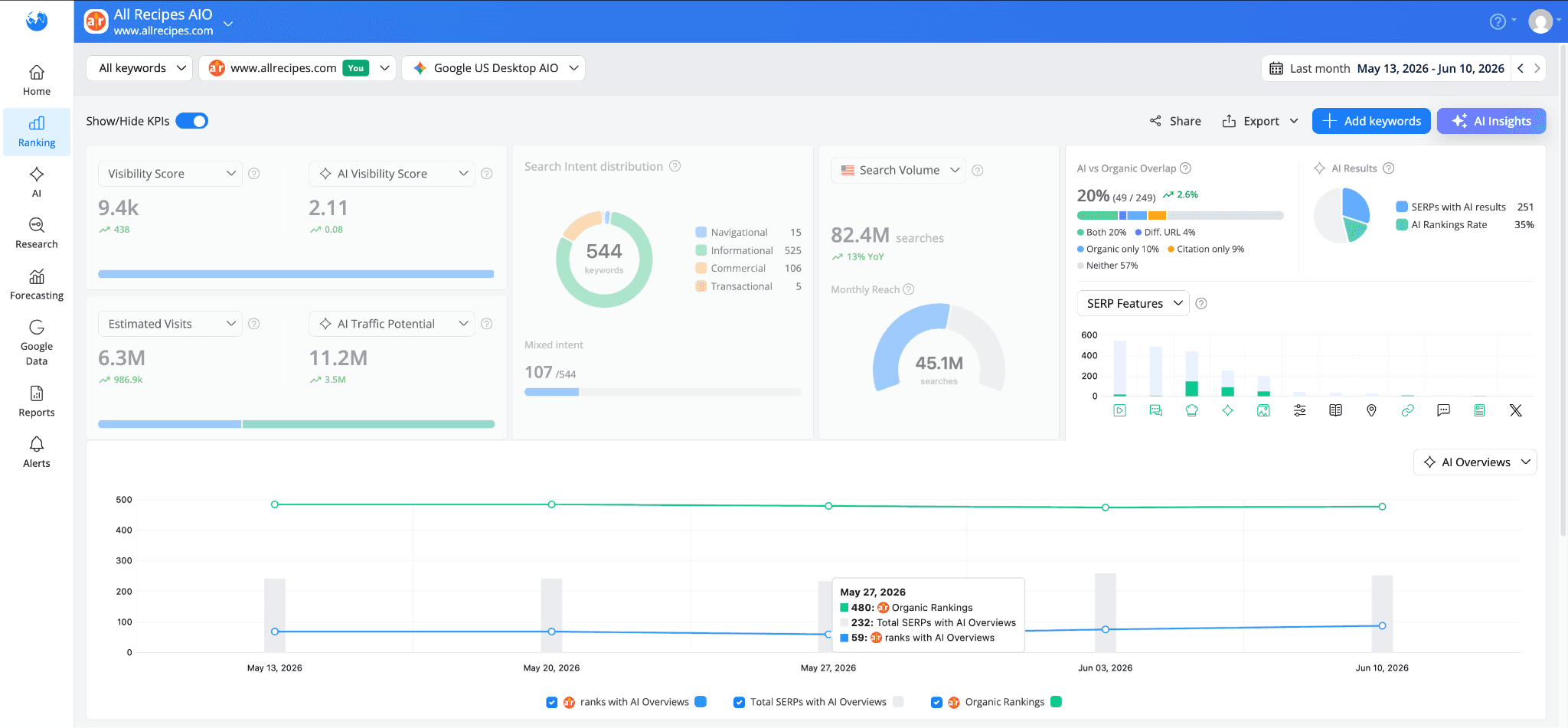Click the AI Results pie chart
The height and width of the screenshot is (728, 1568).
point(1342,215)
